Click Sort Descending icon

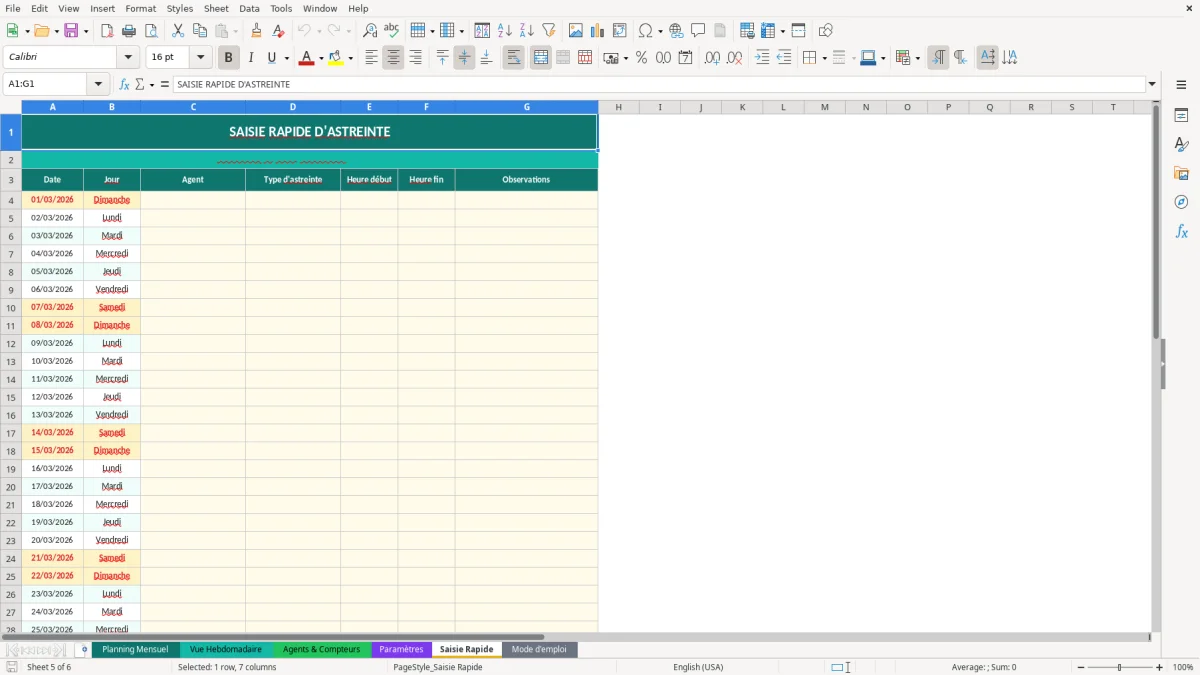pyautogui.click(x=527, y=31)
